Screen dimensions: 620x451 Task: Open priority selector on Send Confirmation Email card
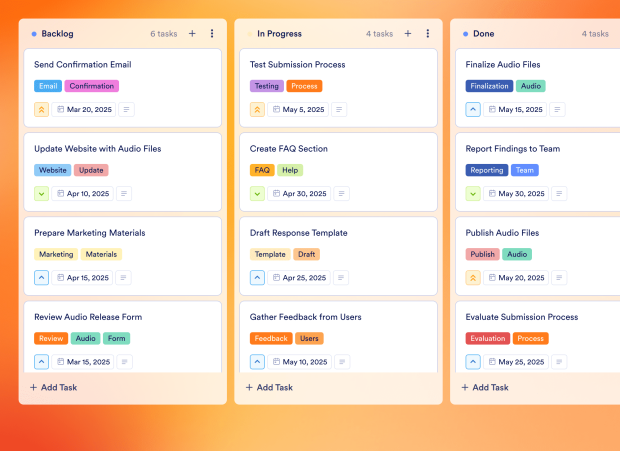(x=42, y=109)
